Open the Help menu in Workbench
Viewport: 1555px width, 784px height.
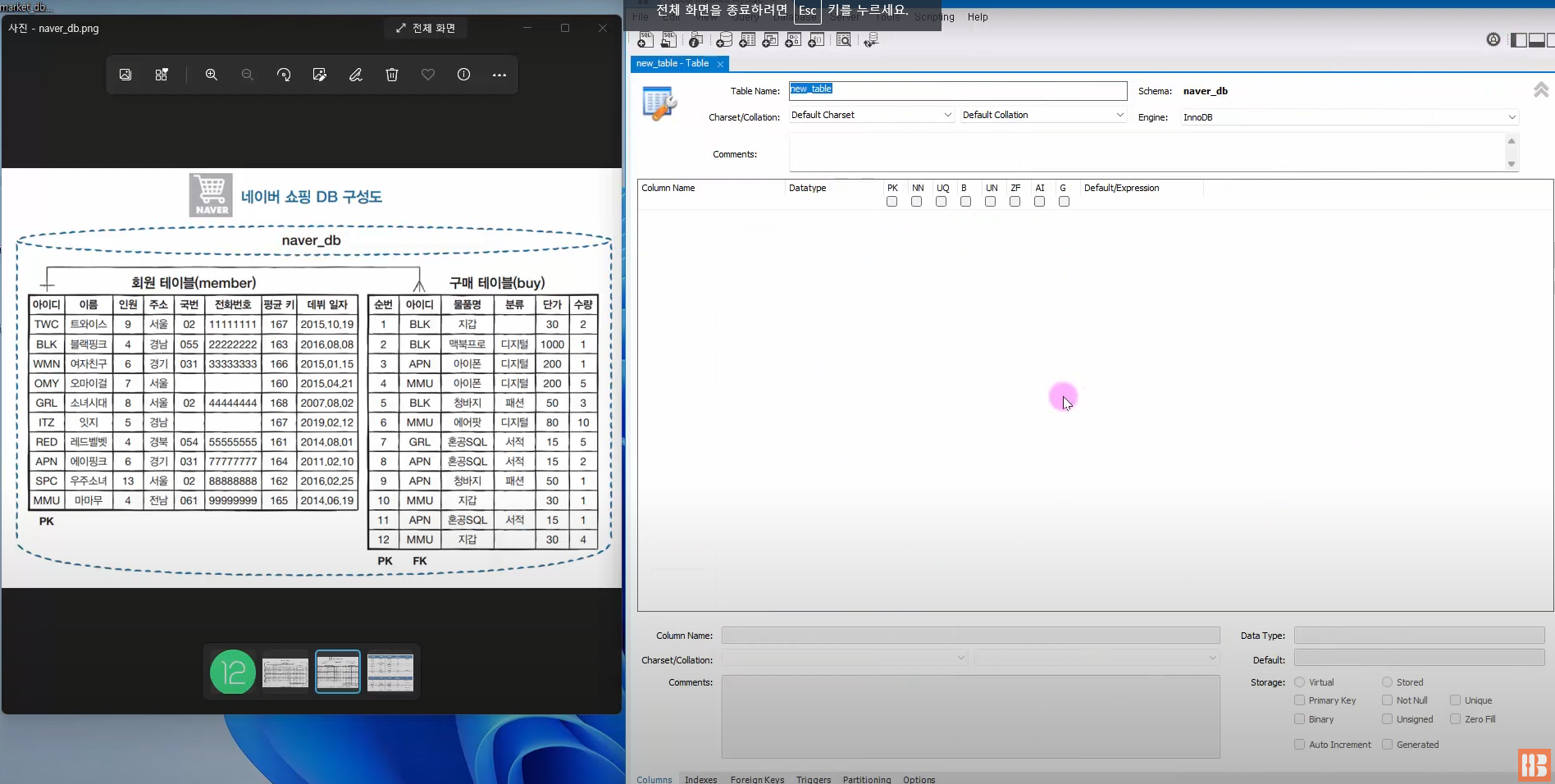pyautogui.click(x=978, y=17)
